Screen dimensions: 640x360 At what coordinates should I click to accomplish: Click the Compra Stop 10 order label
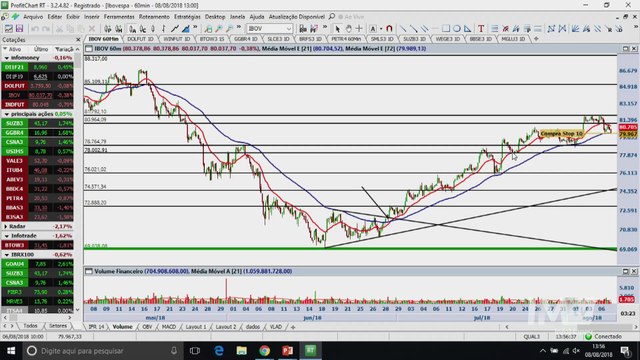point(561,133)
